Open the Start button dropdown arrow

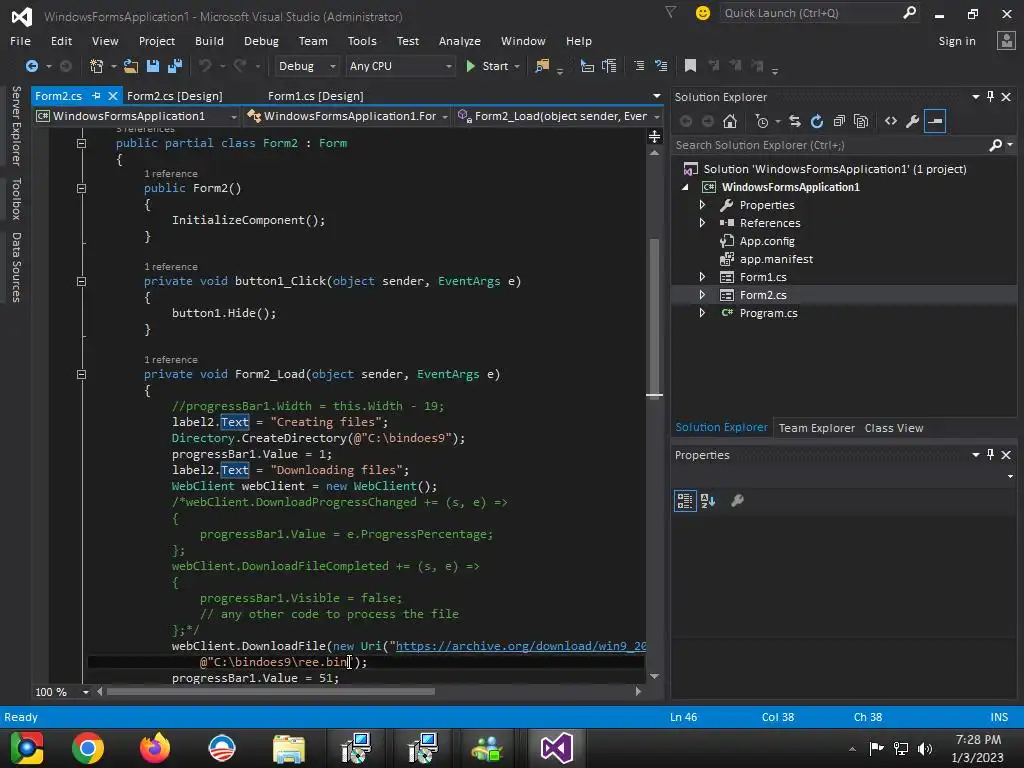pyautogui.click(x=517, y=66)
